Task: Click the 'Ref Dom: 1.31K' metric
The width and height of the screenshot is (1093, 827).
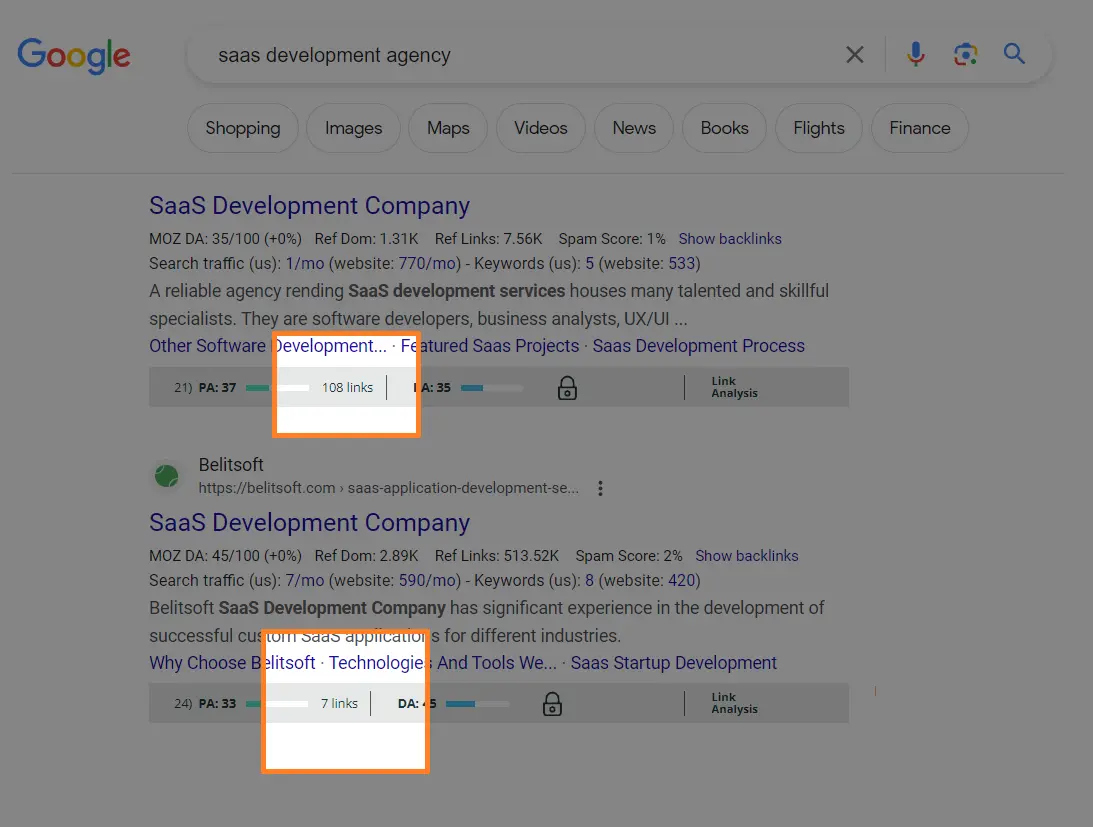Action: (x=367, y=238)
